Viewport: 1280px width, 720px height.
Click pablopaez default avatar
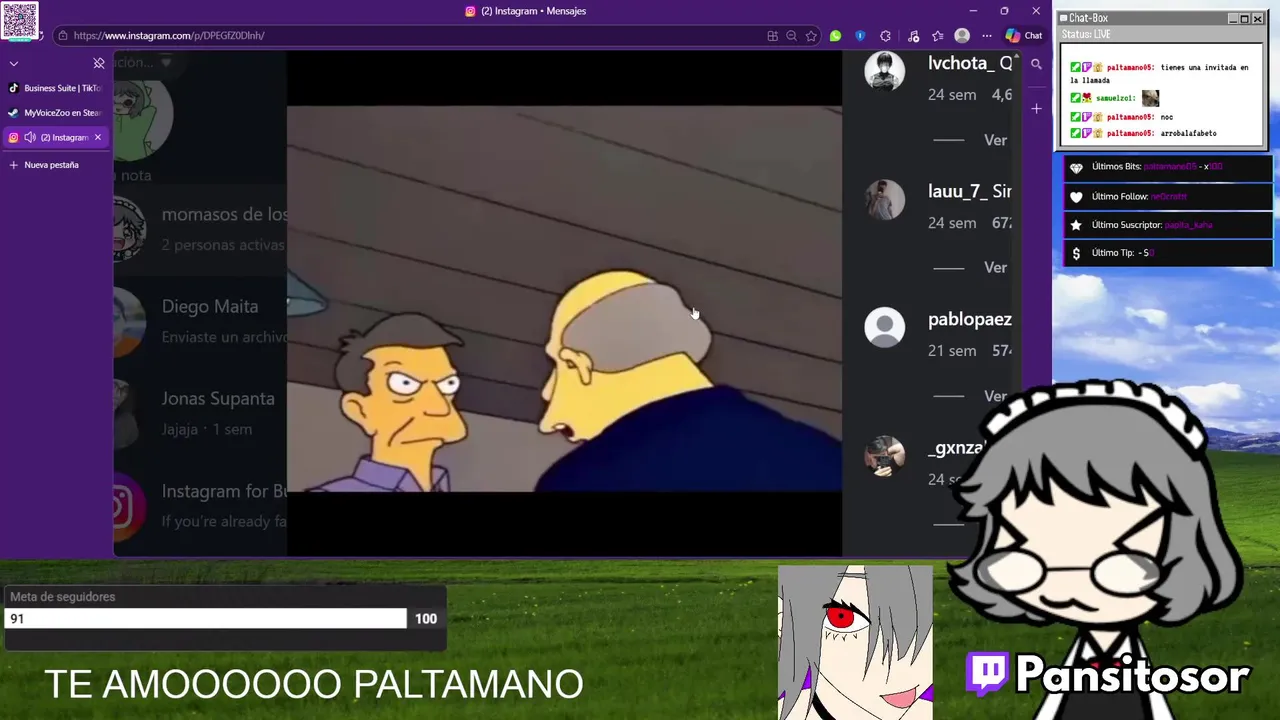pos(885,327)
